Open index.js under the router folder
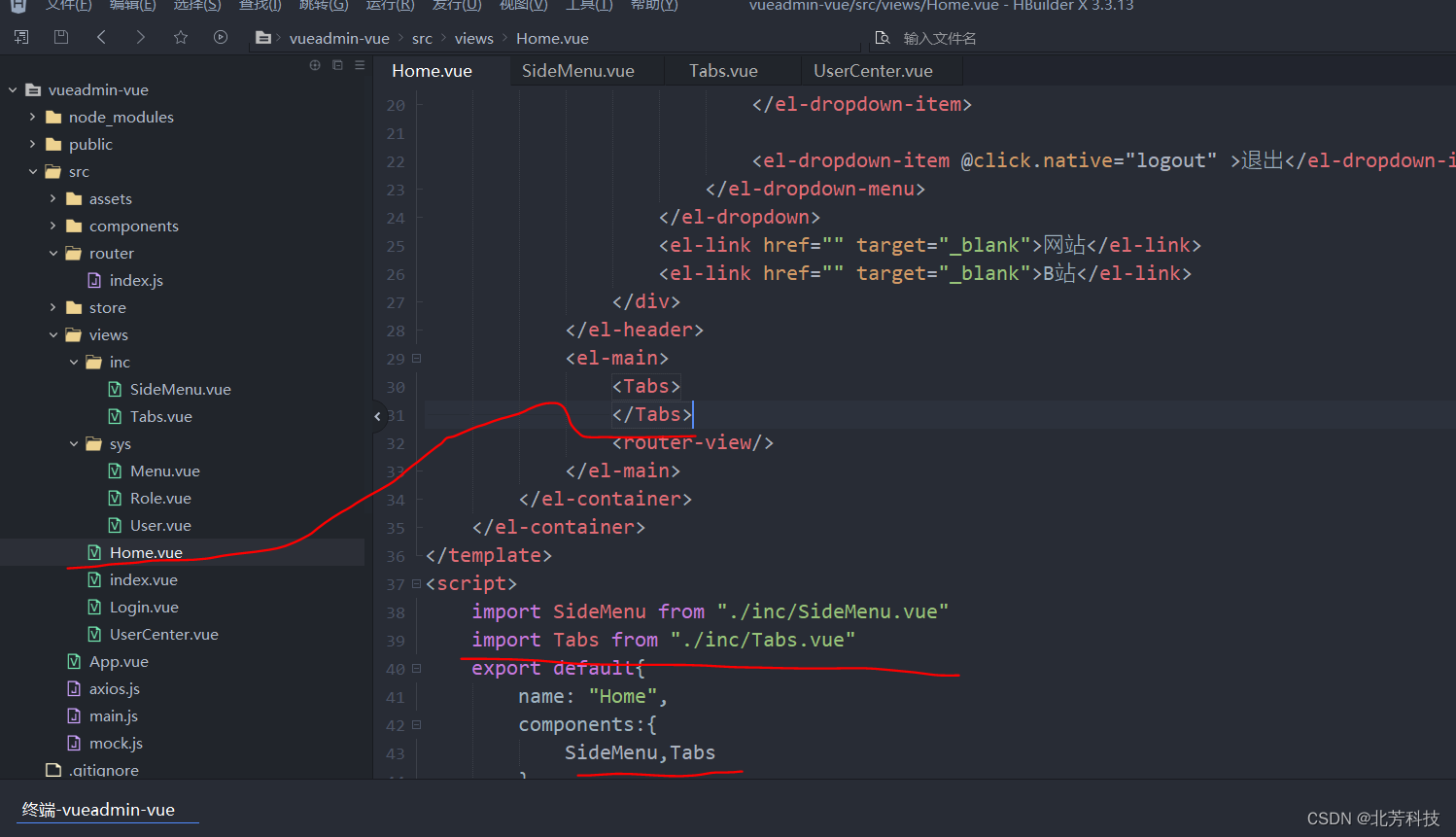Image resolution: width=1456 pixels, height=837 pixels. [x=136, y=280]
